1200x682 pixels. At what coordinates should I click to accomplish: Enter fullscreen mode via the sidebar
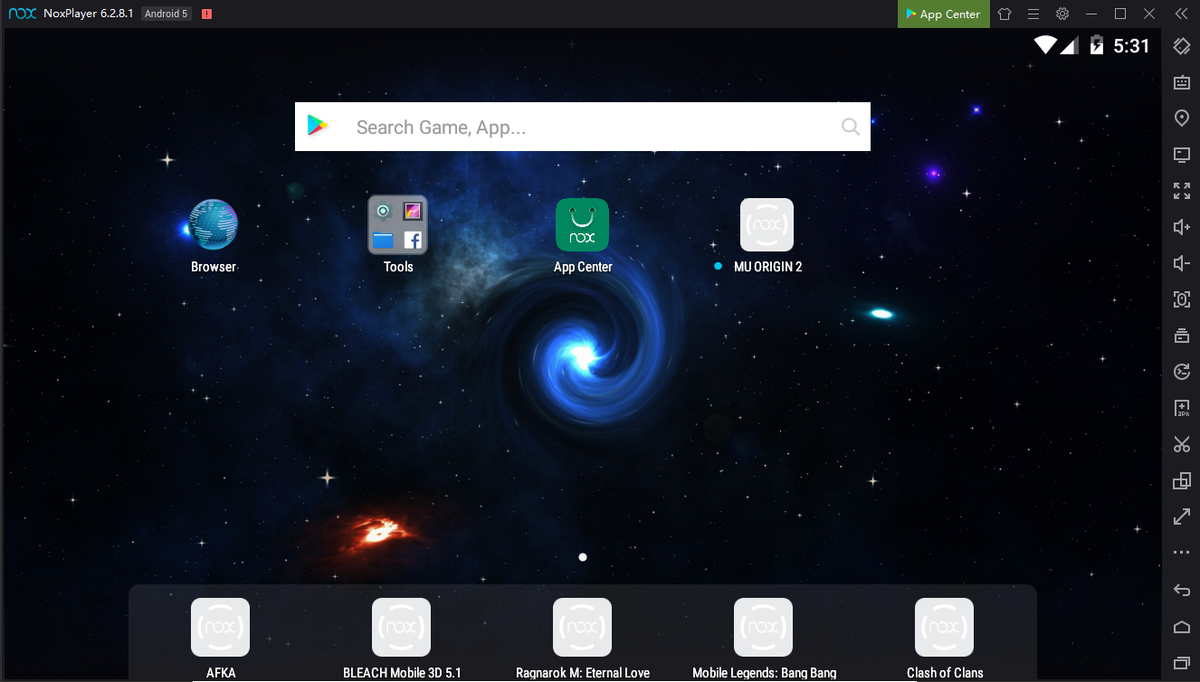point(1181,191)
